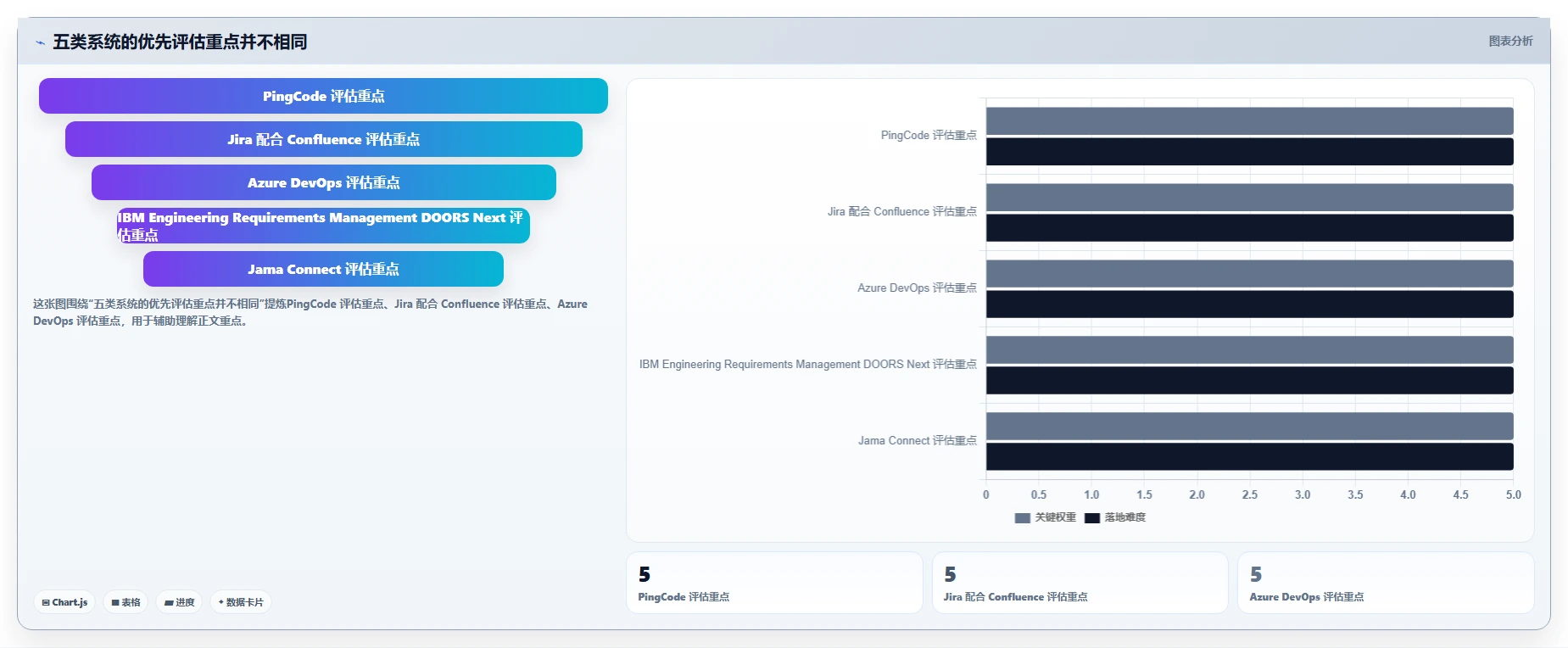Click the Jama Connect 评估重点 y-axis label

[917, 440]
